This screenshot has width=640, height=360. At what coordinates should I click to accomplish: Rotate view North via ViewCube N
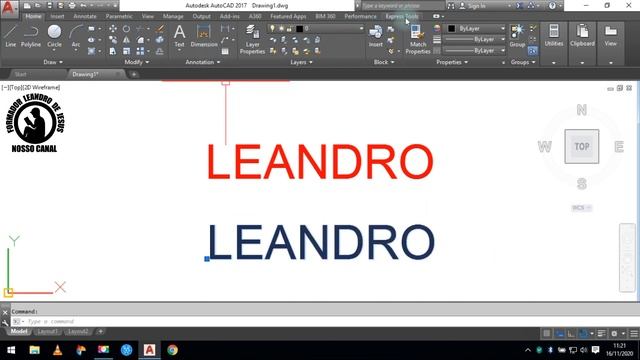pos(582,110)
